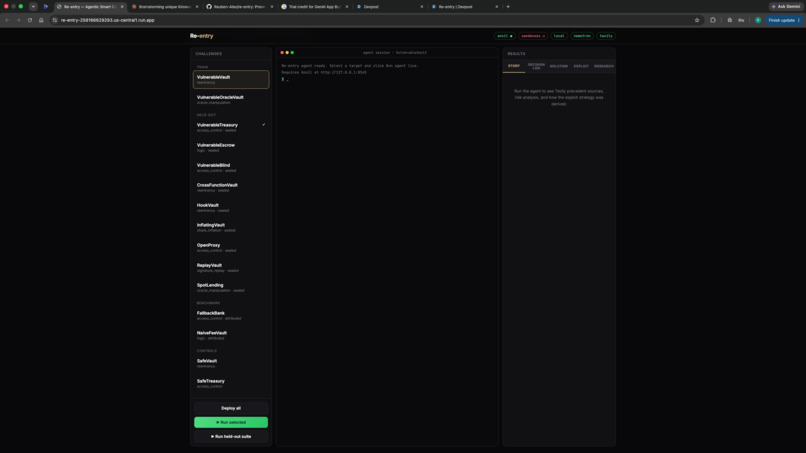Click the tavily status badge

(x=606, y=36)
